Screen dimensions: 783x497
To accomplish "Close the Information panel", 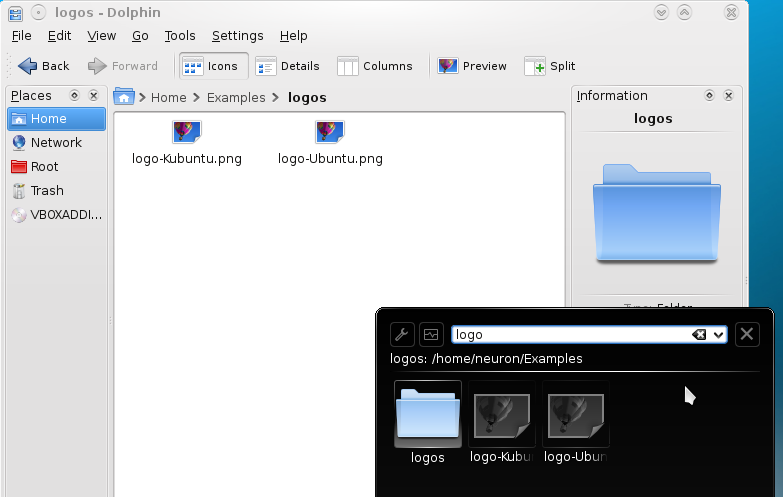I will [x=729, y=95].
